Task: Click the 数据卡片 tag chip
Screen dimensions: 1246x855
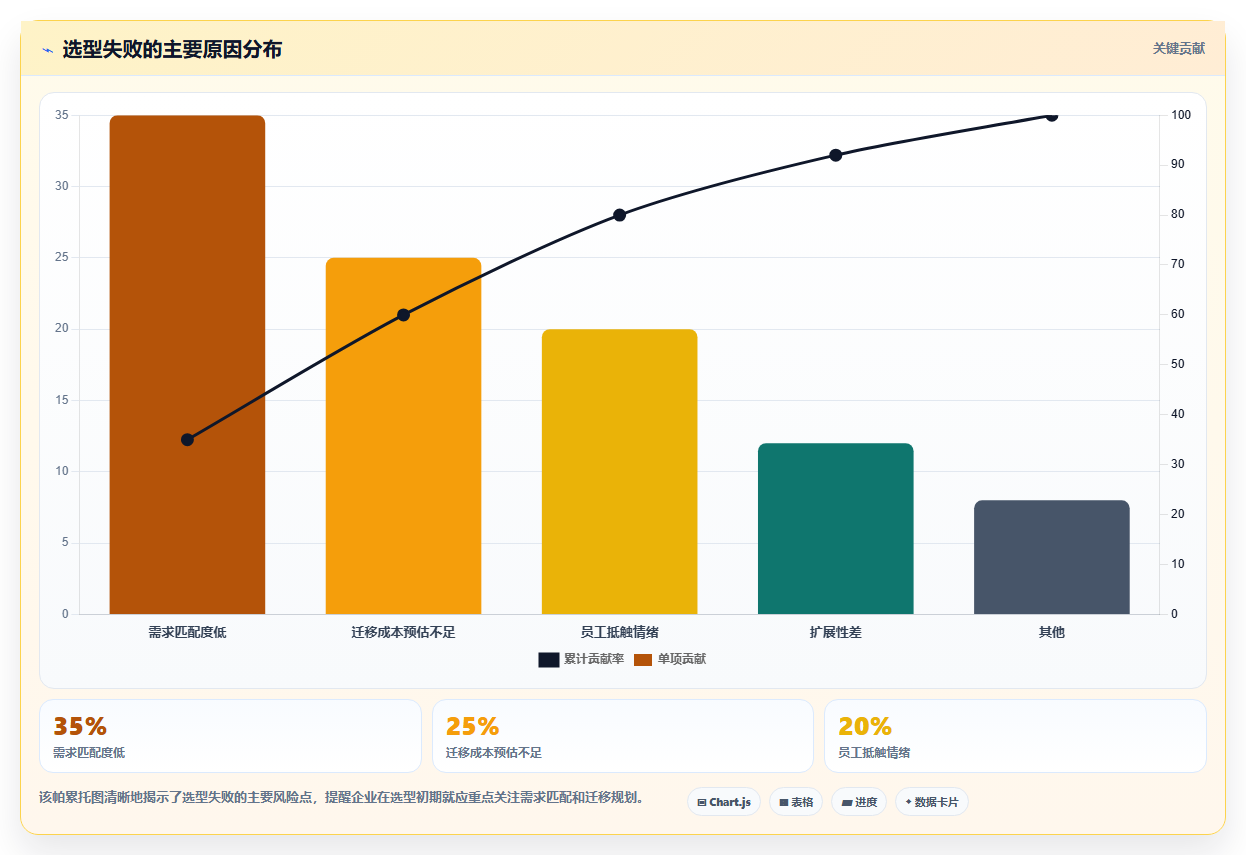Action: (x=932, y=802)
